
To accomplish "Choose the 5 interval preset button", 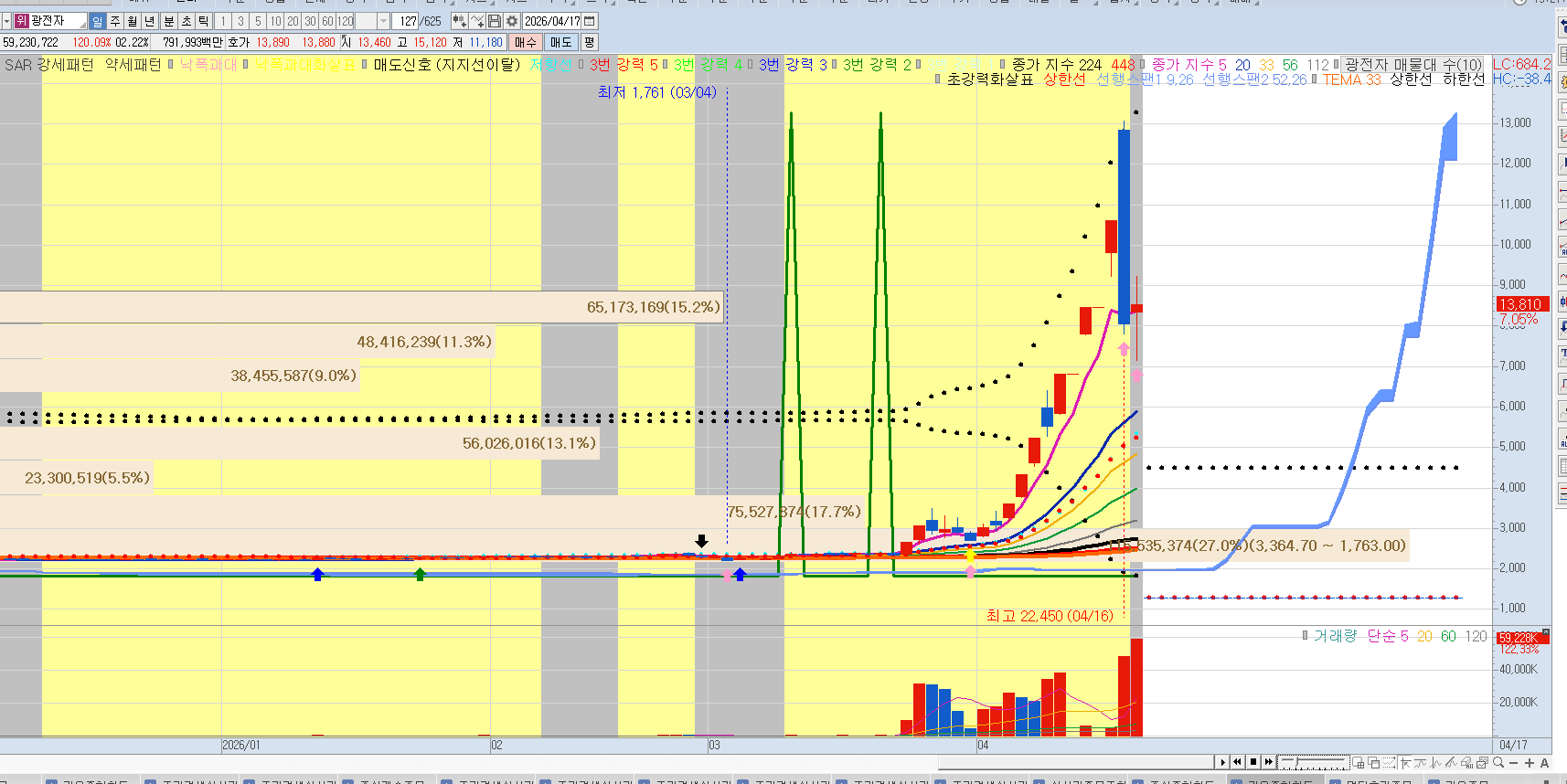I will click(x=258, y=21).
